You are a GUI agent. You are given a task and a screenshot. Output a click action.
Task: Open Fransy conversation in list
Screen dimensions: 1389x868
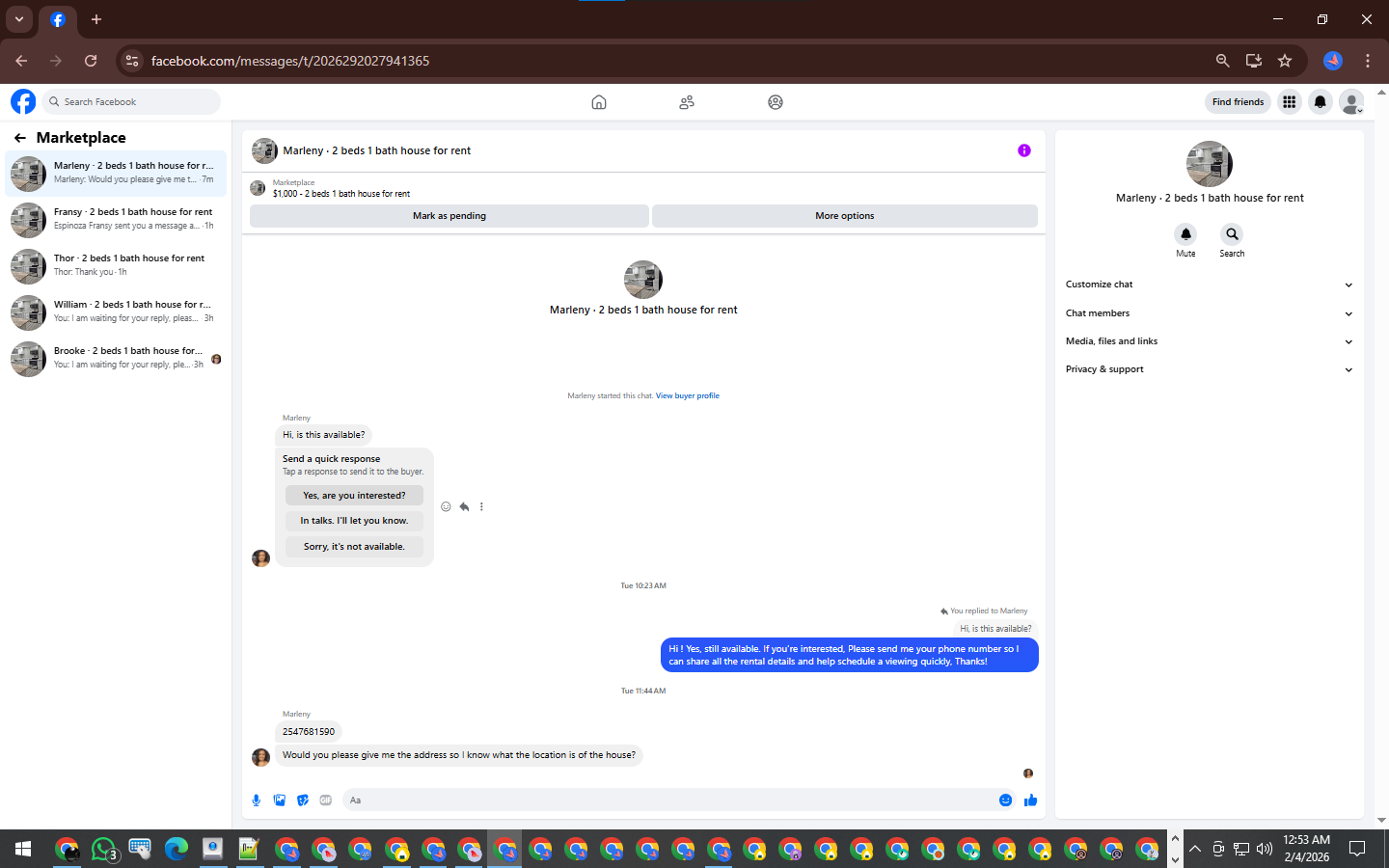[116, 220]
